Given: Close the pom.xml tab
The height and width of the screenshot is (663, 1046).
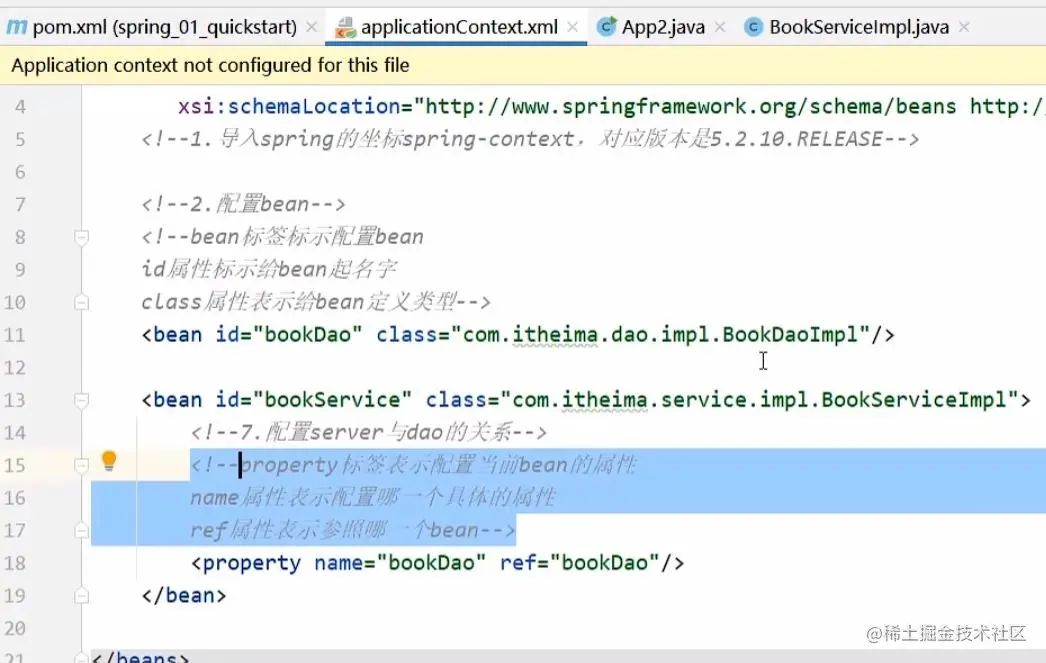Looking at the screenshot, I should click(312, 27).
